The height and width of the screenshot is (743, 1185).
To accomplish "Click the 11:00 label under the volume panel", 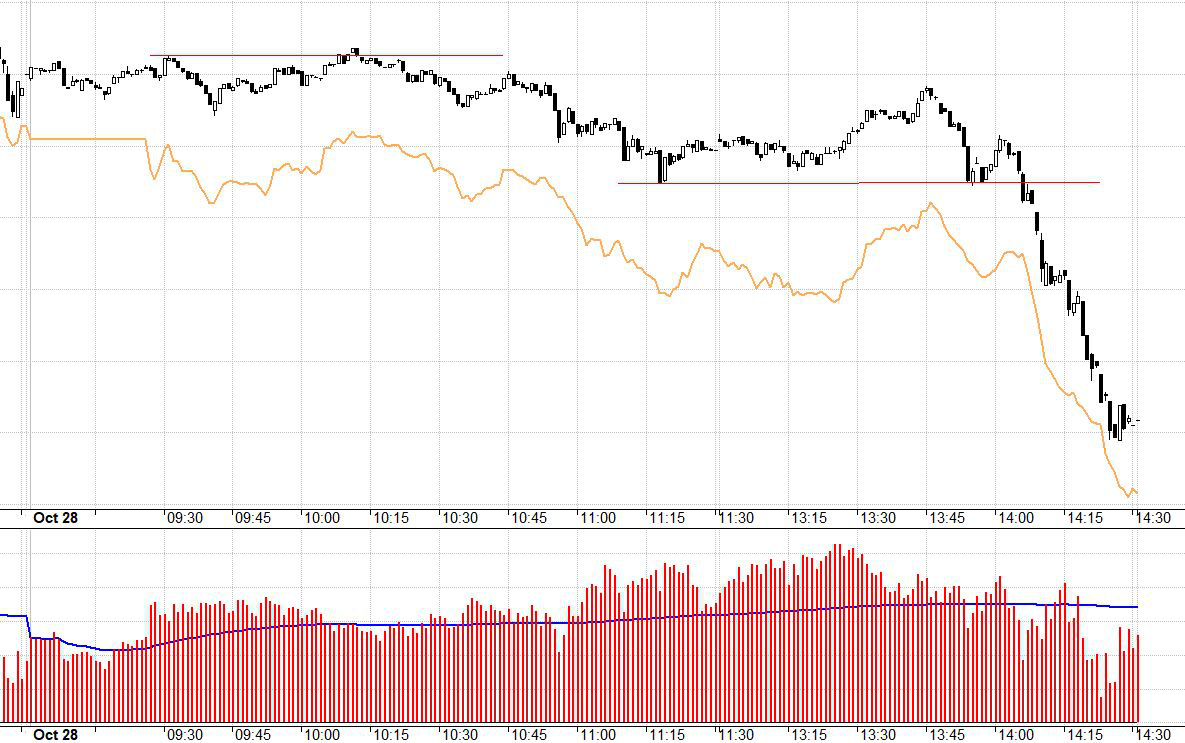I will click(x=598, y=735).
